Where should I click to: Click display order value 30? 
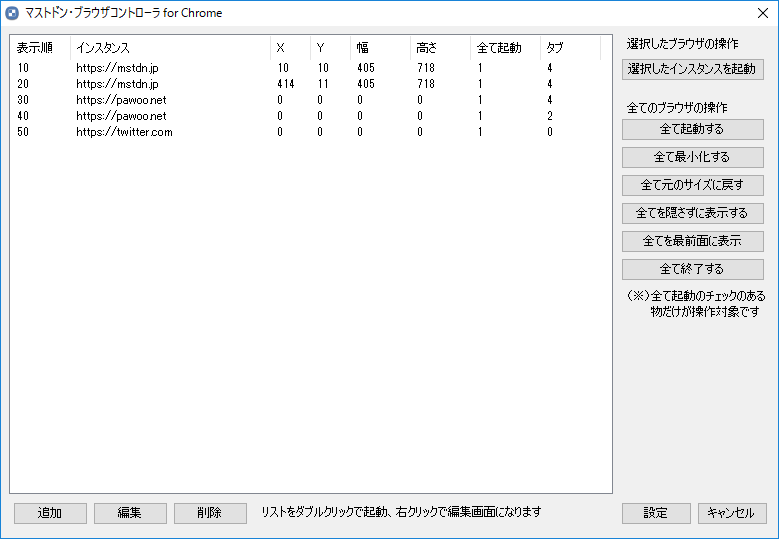(23, 100)
